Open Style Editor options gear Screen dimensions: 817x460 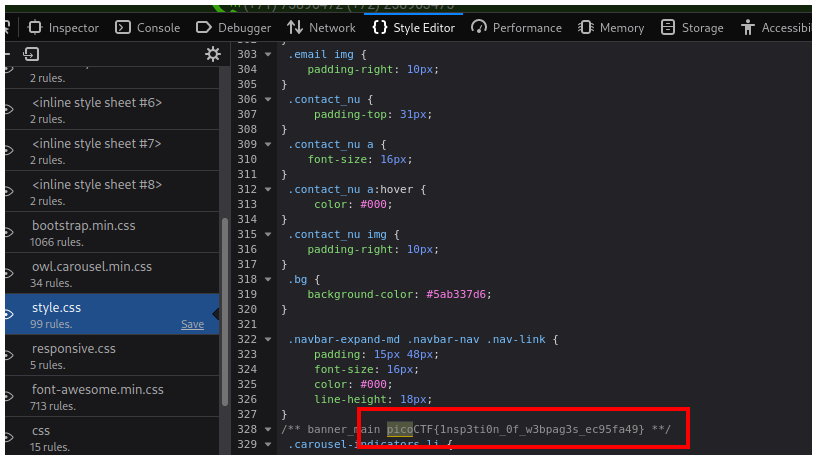click(212, 54)
